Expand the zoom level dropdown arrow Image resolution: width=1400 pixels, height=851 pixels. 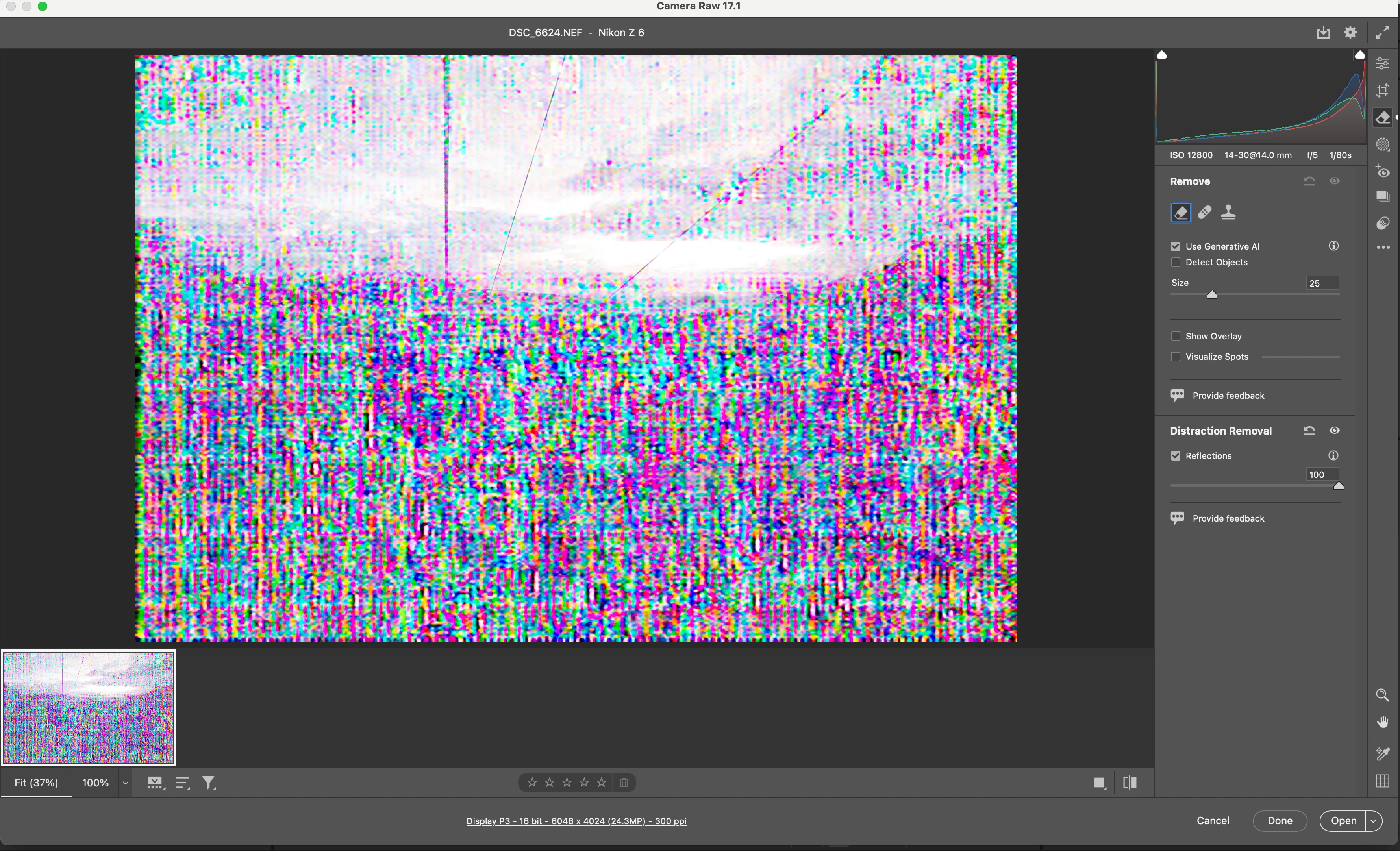point(126,783)
